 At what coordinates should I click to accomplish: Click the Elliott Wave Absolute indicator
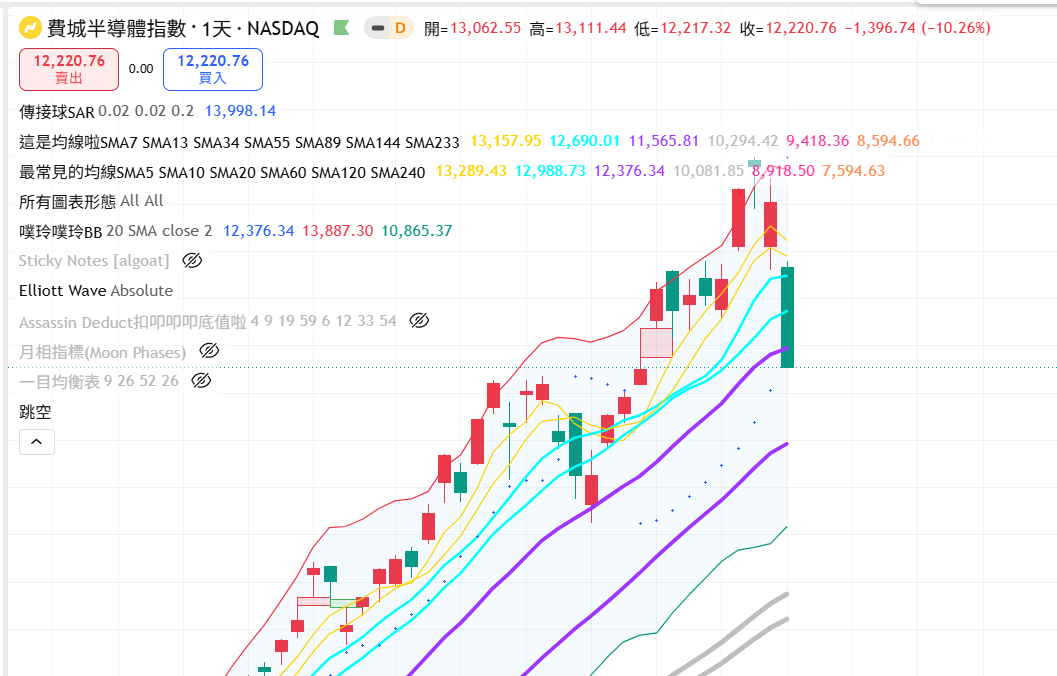click(x=96, y=290)
